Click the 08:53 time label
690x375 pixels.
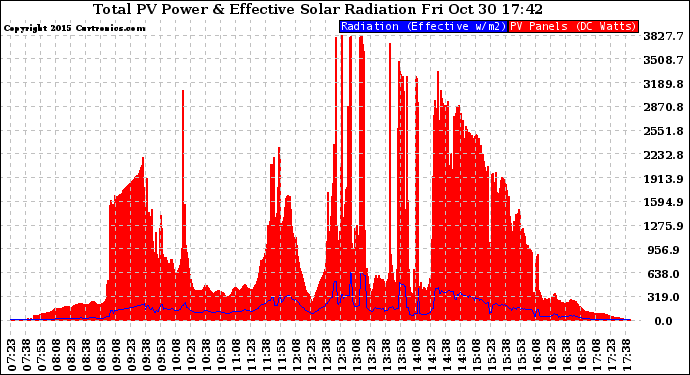pyautogui.click(x=102, y=354)
